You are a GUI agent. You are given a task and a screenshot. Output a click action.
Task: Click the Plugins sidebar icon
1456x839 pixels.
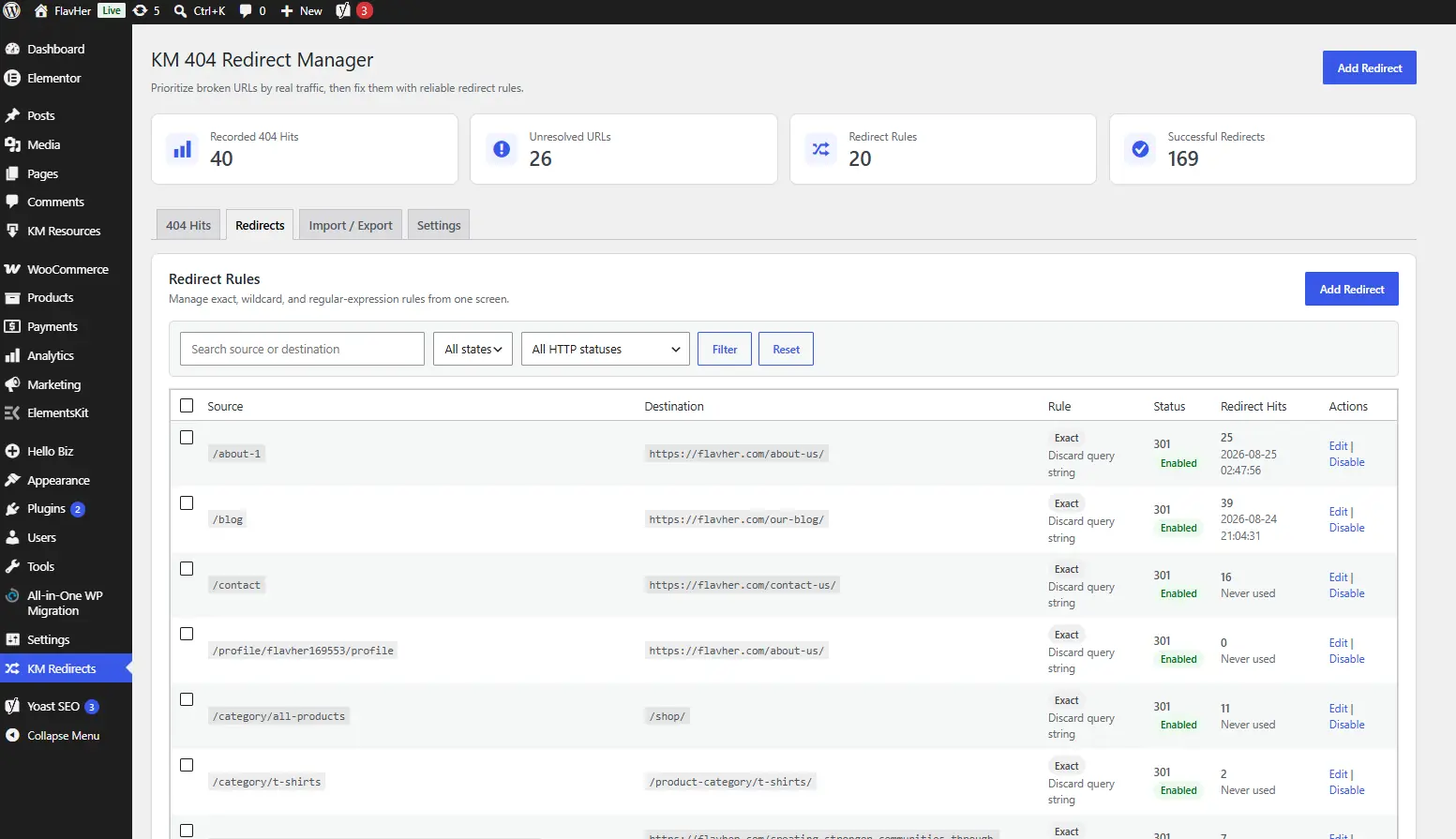[x=12, y=508]
